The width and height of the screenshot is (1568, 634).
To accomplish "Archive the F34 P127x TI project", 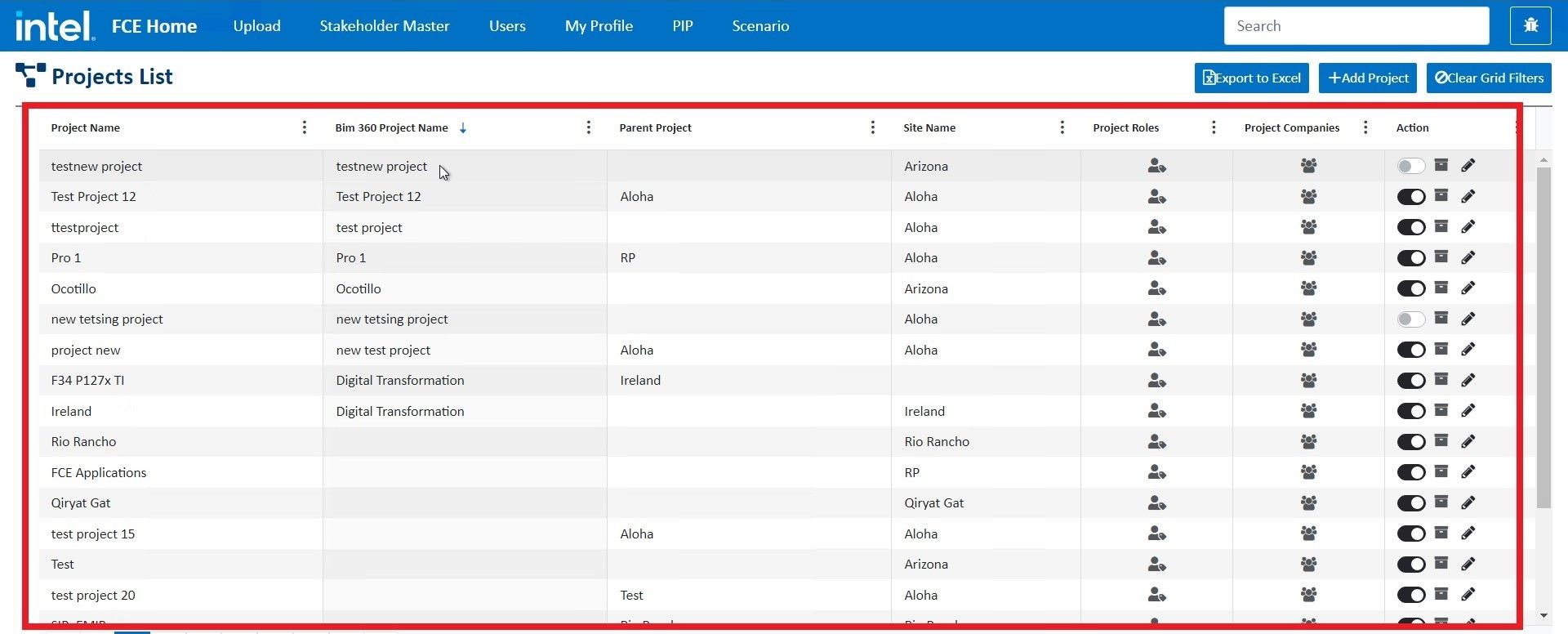I will tap(1441, 379).
